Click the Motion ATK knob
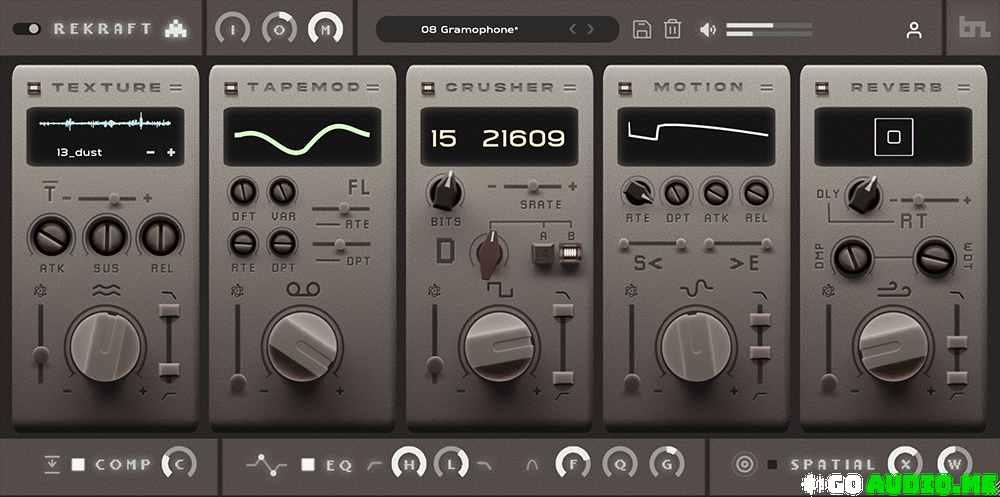The image size is (1000, 497). coord(717,191)
